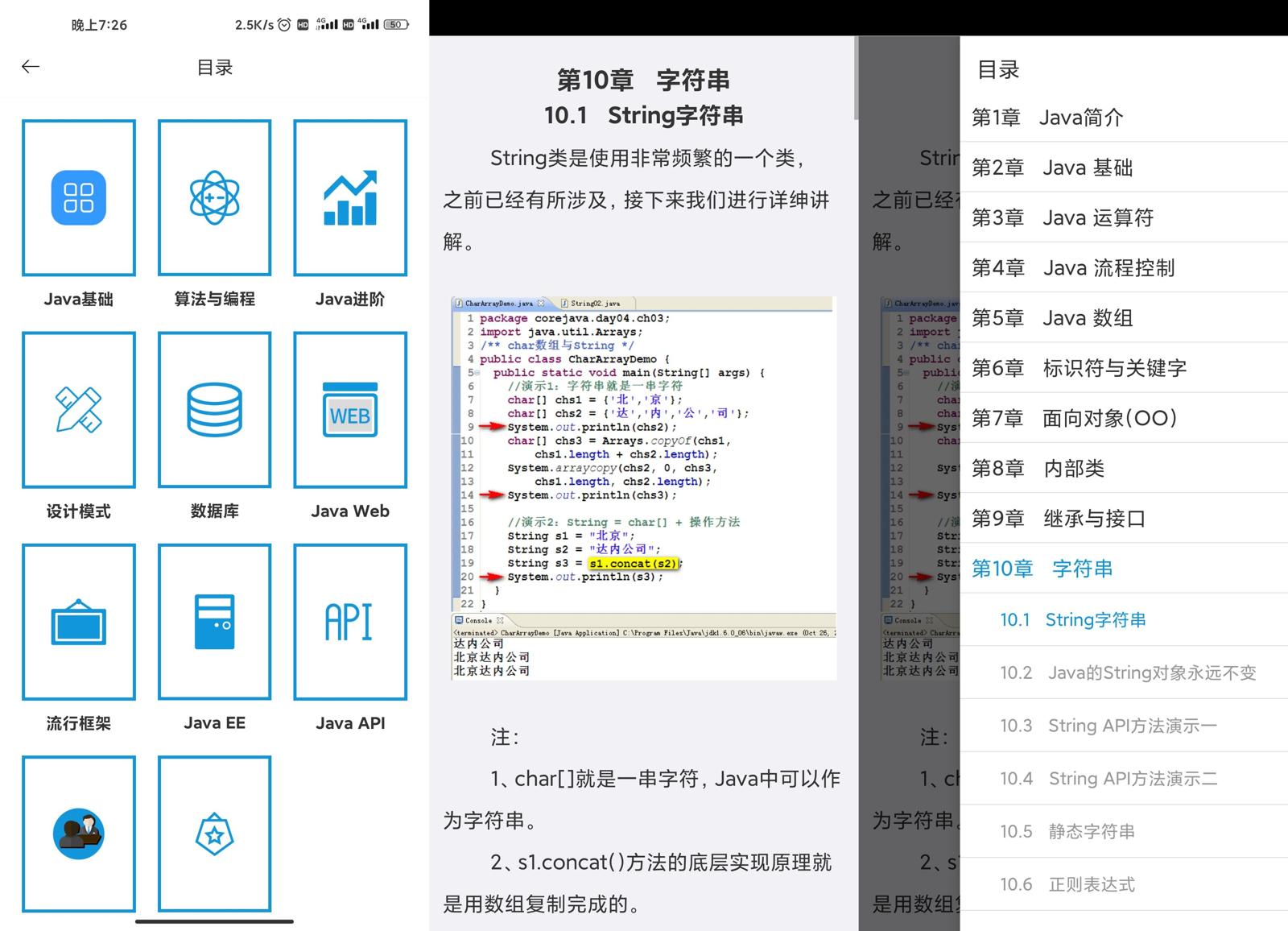Jump to 10.2 Java的String对象永远不变

point(1128,672)
